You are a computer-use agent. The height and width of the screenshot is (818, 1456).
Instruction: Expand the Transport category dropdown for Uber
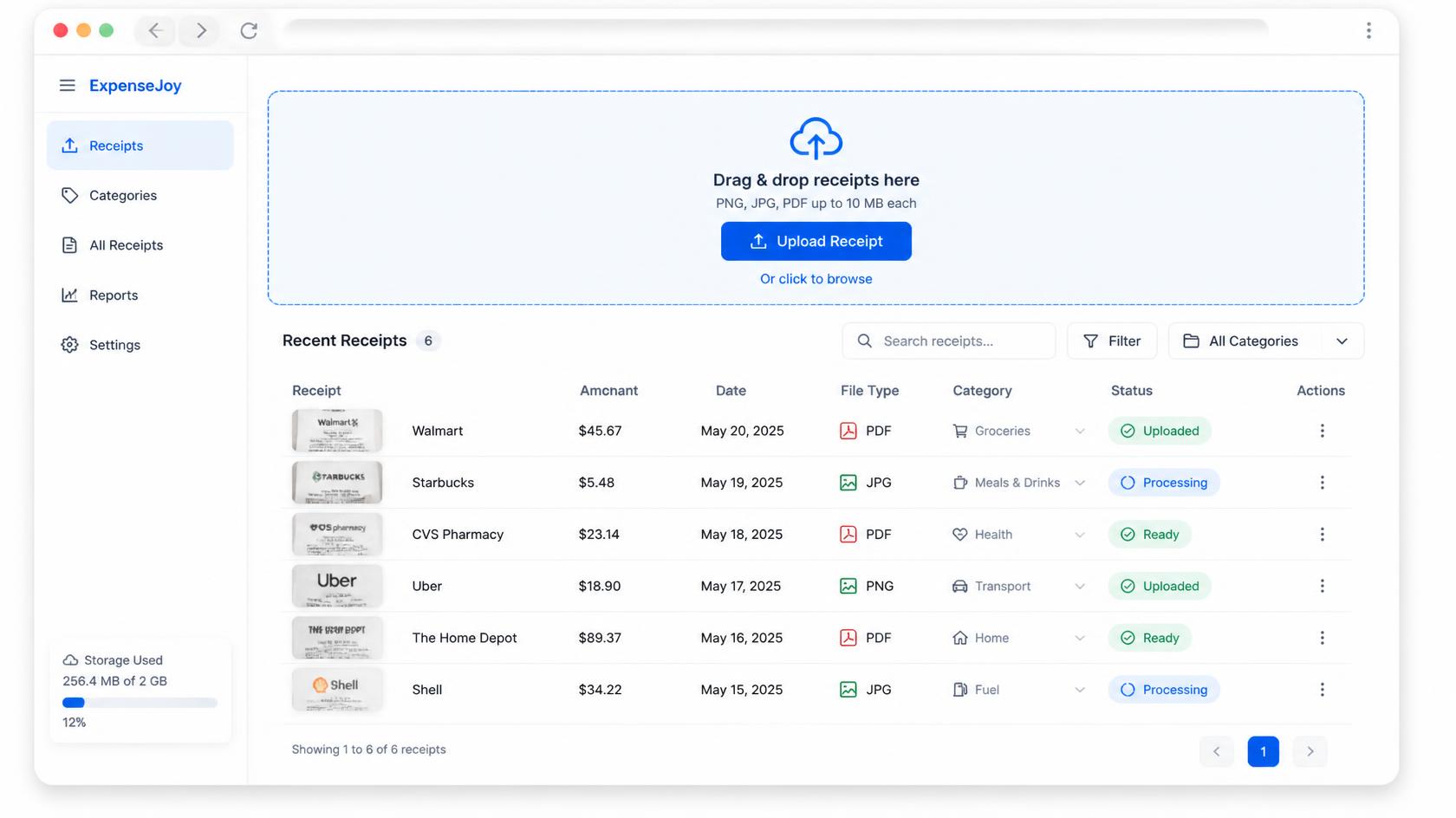point(1080,586)
